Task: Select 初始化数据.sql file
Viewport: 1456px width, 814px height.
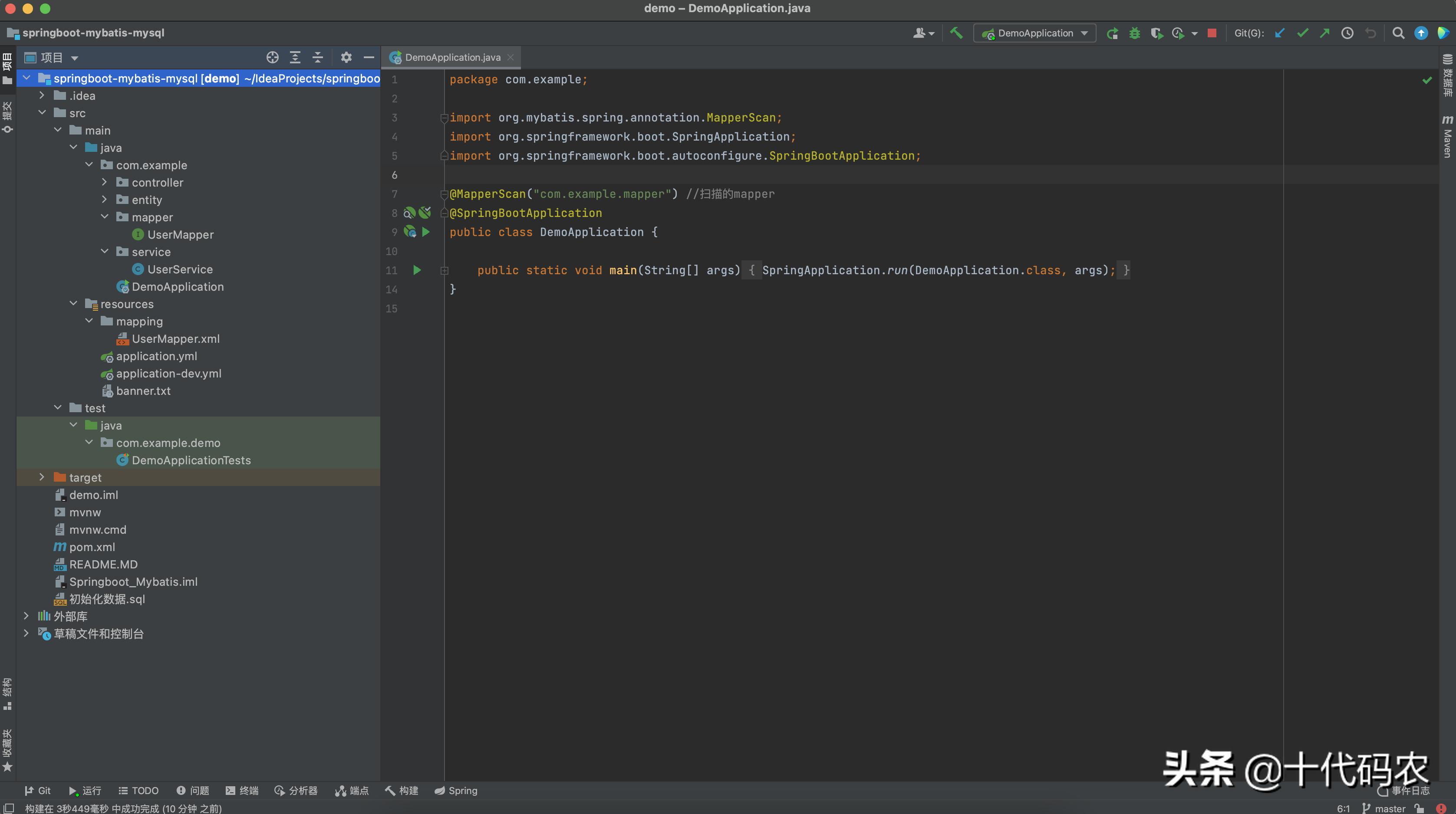Action: 106,599
